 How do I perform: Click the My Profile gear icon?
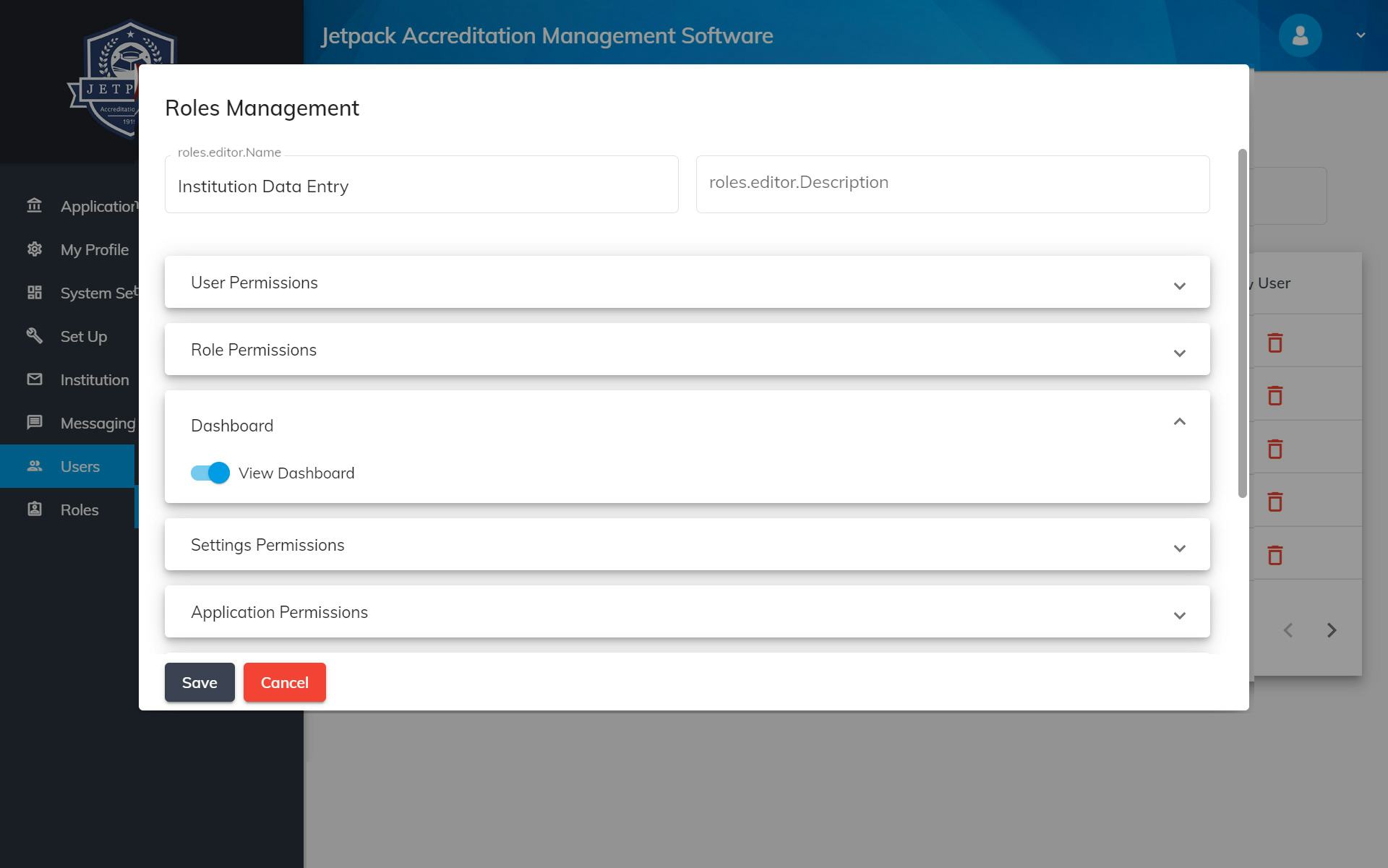pyautogui.click(x=34, y=249)
